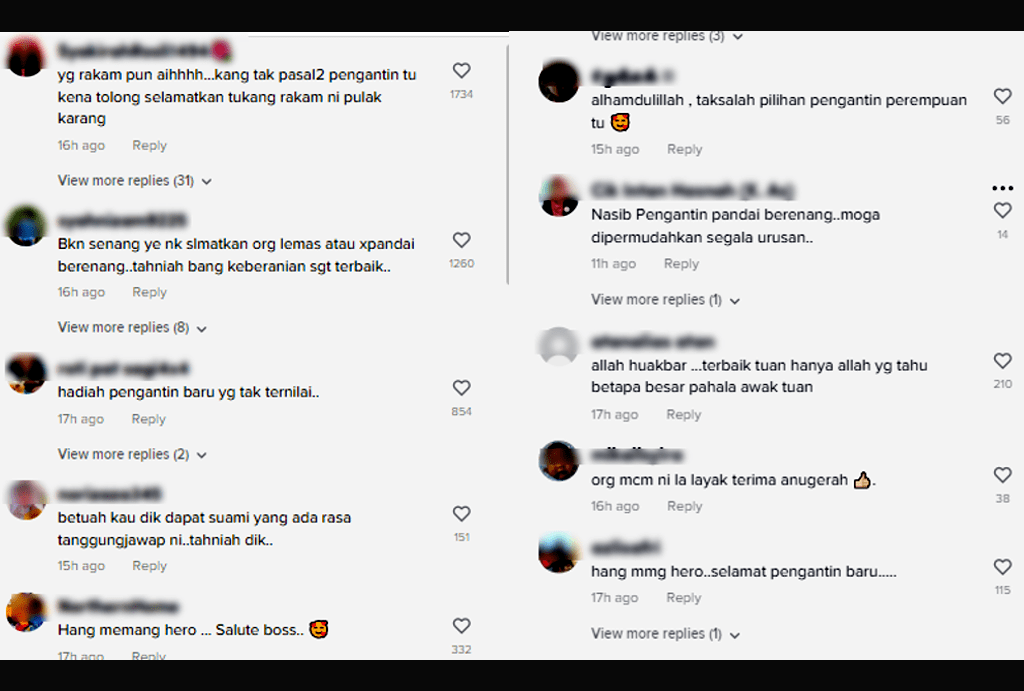Reply to the 'yg rakam pun' comment
The width and height of the screenshot is (1024, 691).
pos(150,146)
